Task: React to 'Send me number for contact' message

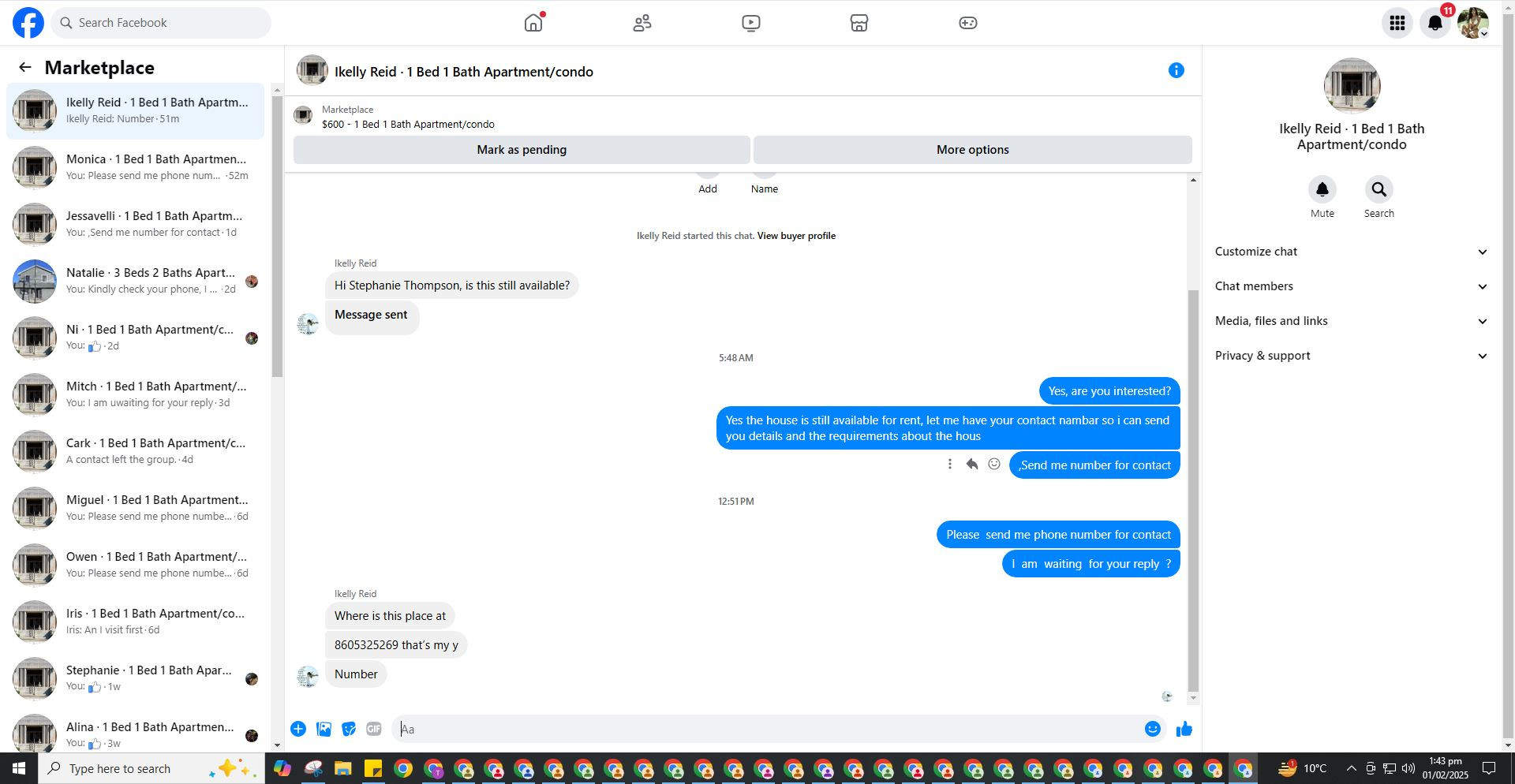Action: (994, 465)
